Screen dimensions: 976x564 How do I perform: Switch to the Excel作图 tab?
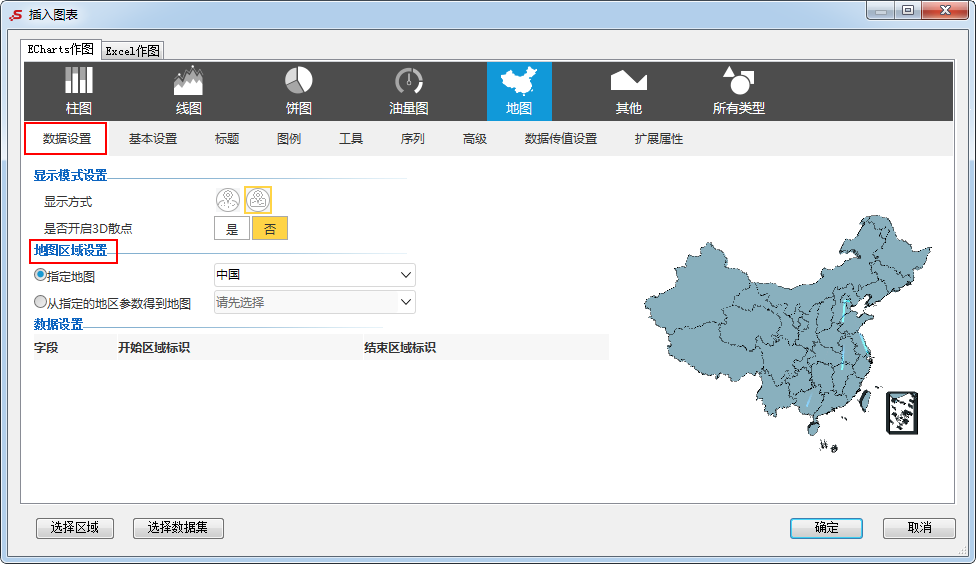pyautogui.click(x=133, y=50)
